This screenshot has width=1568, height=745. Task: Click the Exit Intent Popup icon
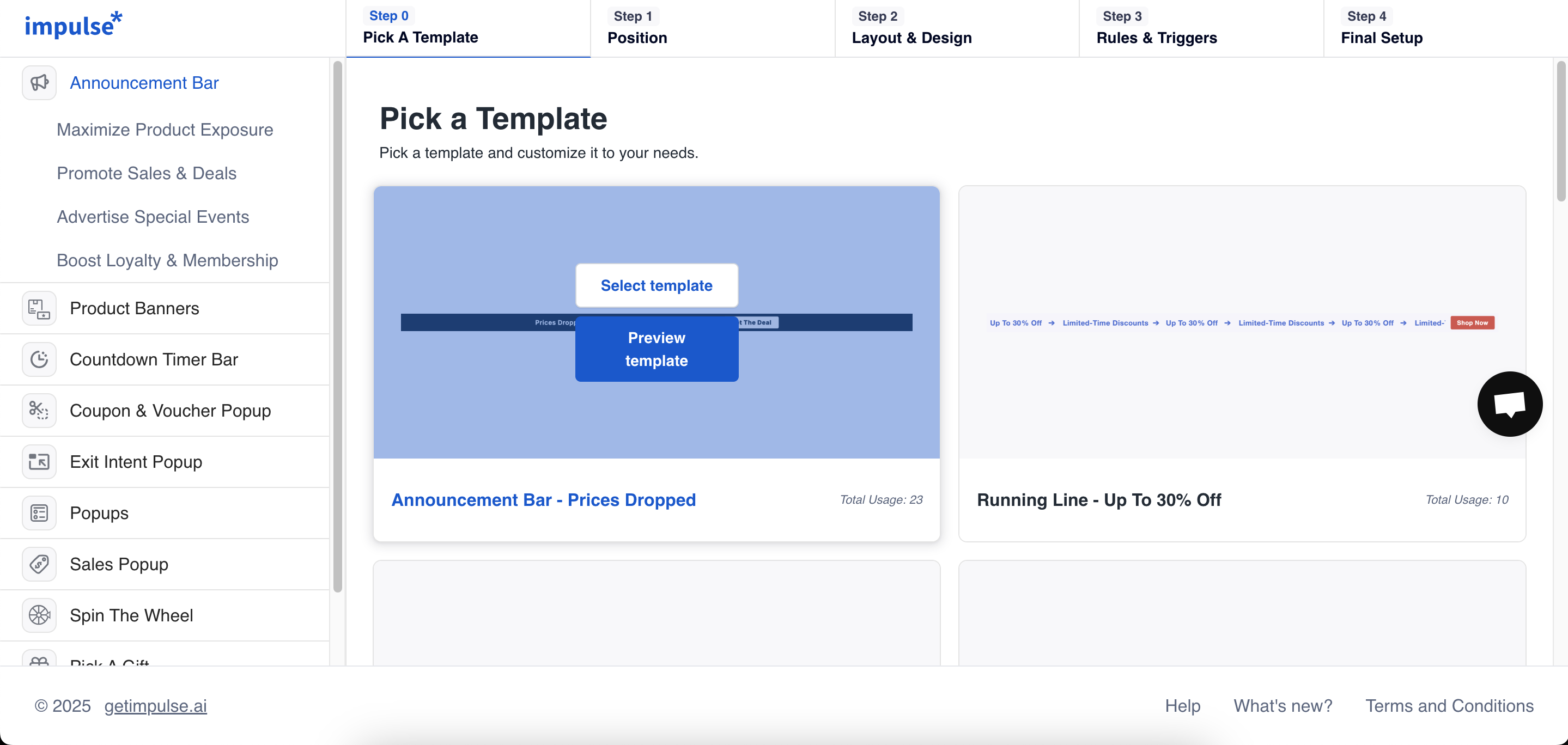pos(39,462)
